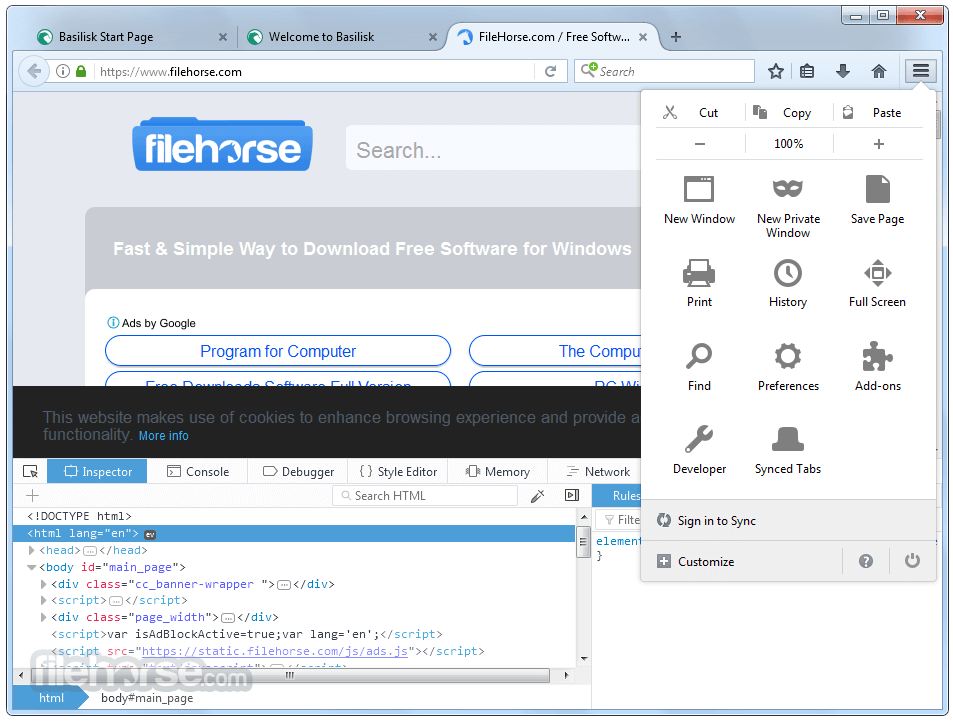Open a new tab
Viewport: 953px width, 722px height.
pyautogui.click(x=675, y=37)
